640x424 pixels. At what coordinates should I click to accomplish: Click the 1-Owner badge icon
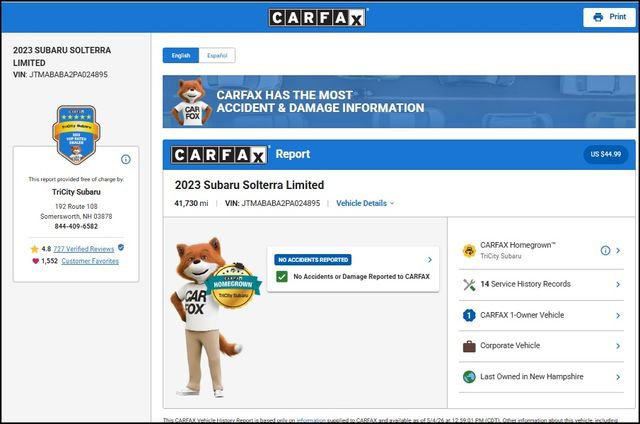point(469,315)
